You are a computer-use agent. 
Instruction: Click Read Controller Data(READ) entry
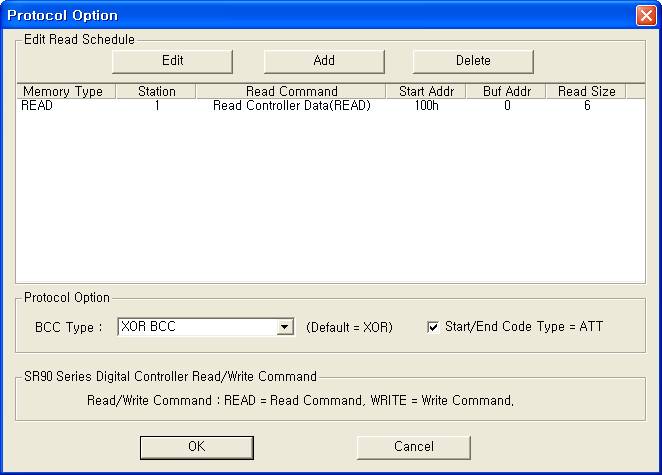pyautogui.click(x=291, y=105)
